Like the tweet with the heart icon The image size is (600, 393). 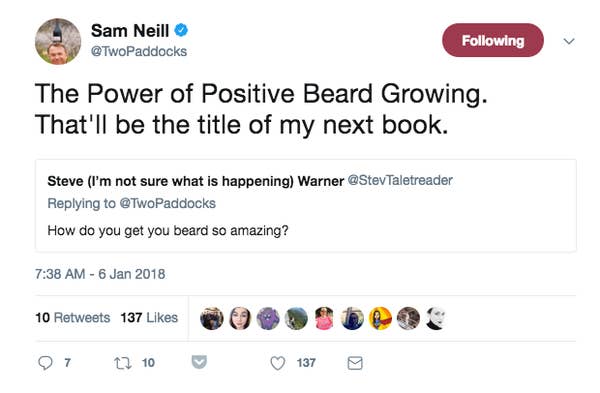[277, 363]
